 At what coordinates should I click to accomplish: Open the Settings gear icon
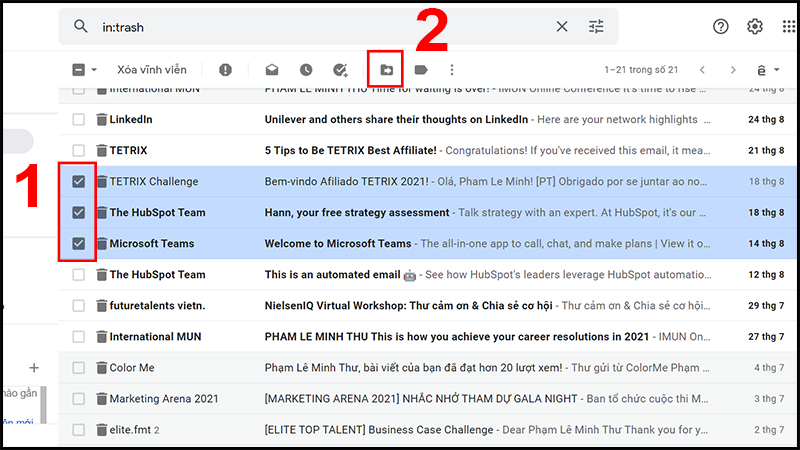(755, 27)
